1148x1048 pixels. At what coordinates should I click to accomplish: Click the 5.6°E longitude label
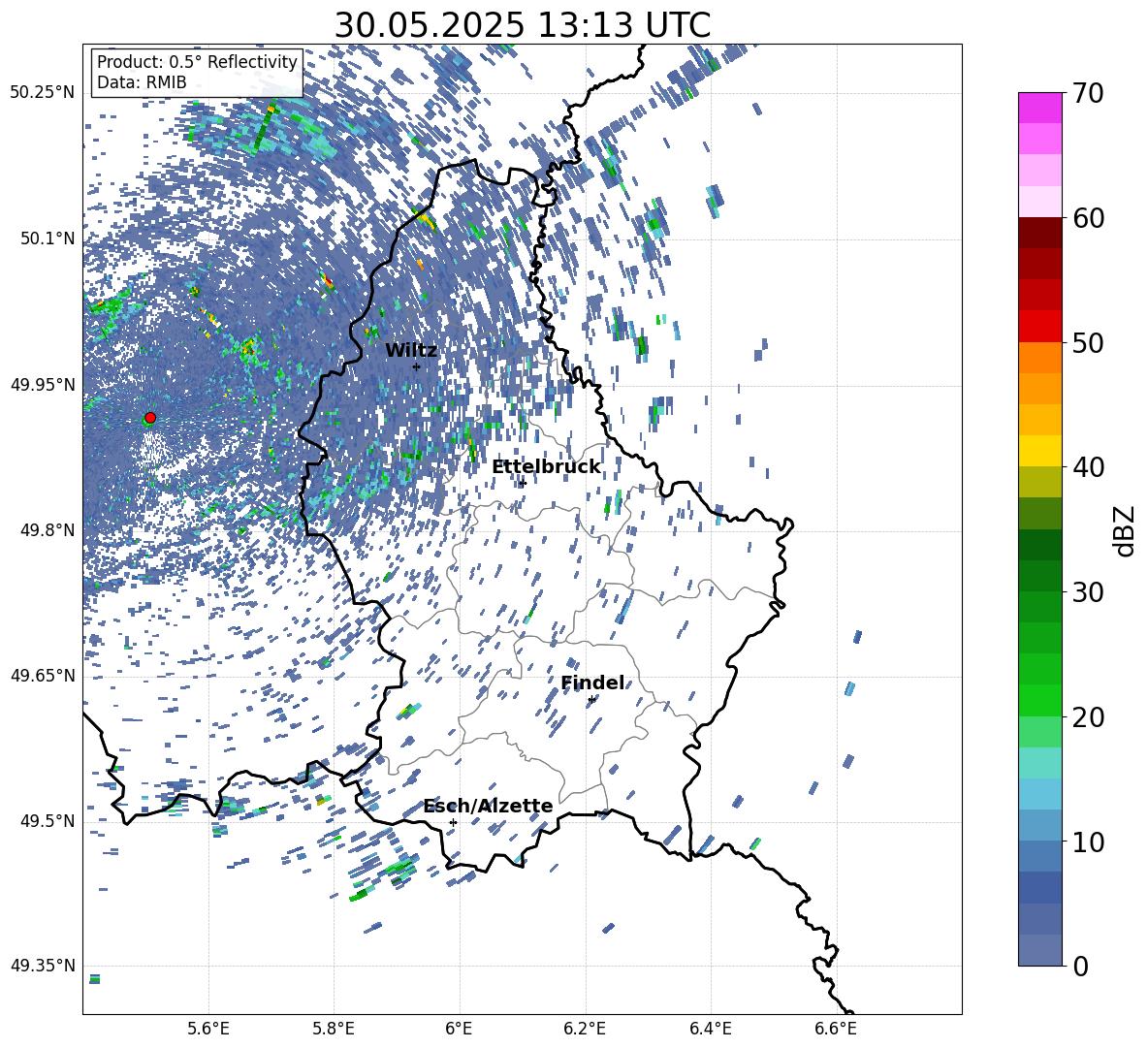coord(208,1029)
